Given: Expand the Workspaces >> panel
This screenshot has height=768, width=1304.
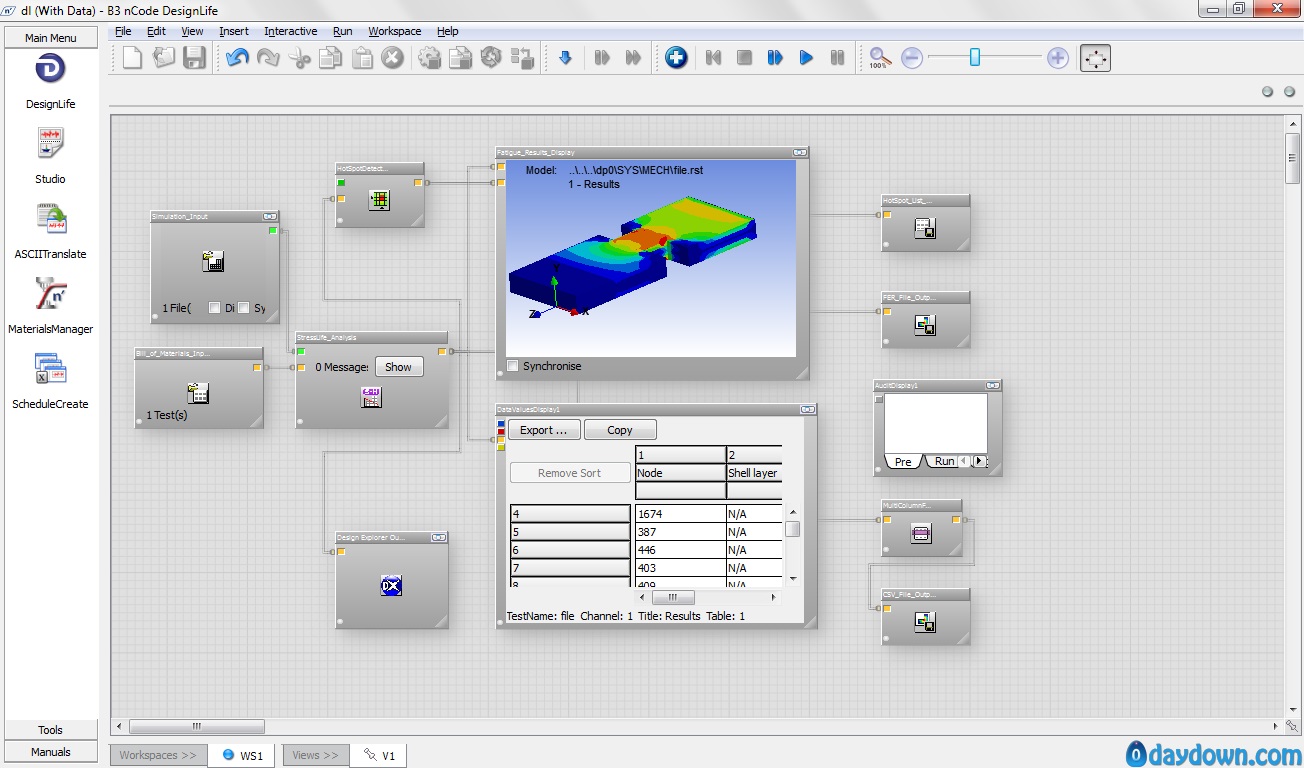Looking at the screenshot, I should click(159, 755).
